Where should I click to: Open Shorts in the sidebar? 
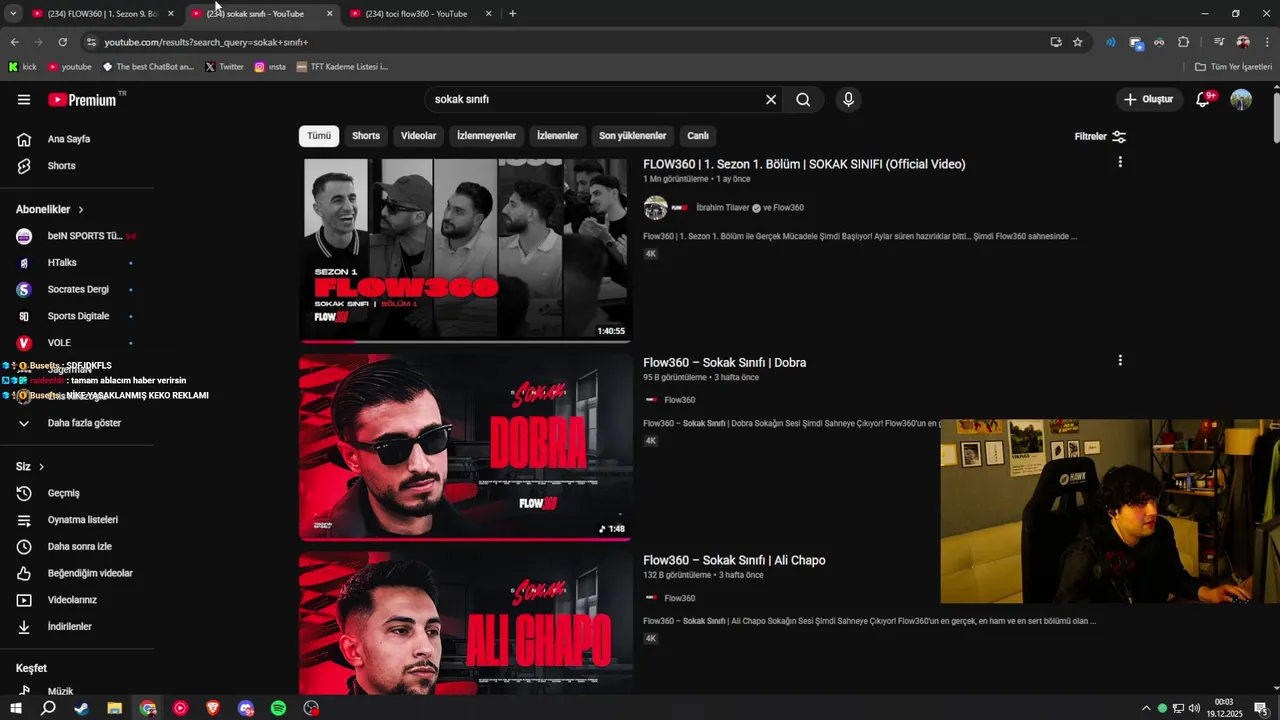point(60,165)
